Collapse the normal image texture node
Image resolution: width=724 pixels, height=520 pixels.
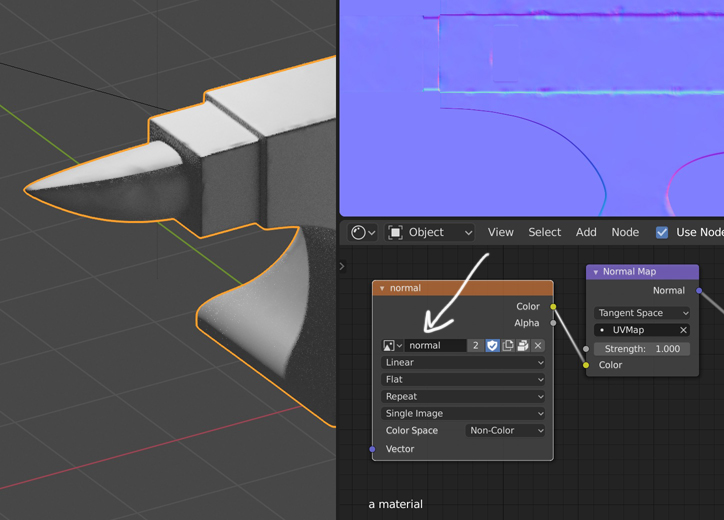click(x=382, y=288)
